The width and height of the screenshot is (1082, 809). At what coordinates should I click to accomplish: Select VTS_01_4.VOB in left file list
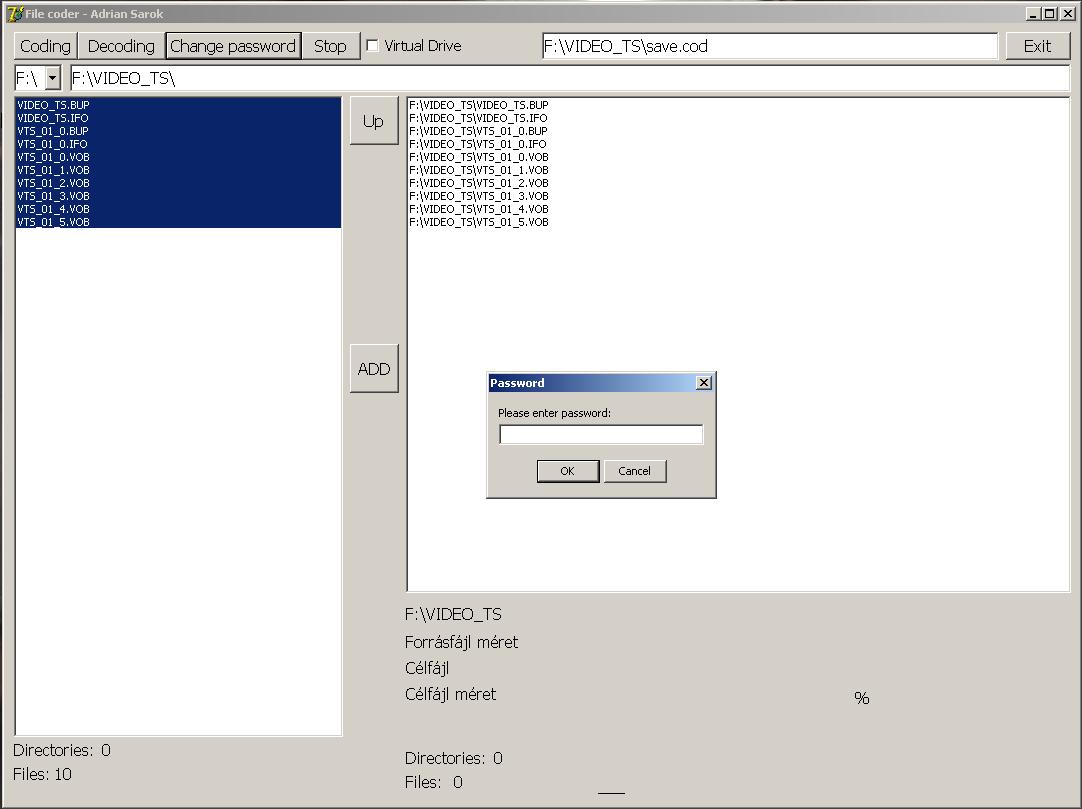coord(178,209)
